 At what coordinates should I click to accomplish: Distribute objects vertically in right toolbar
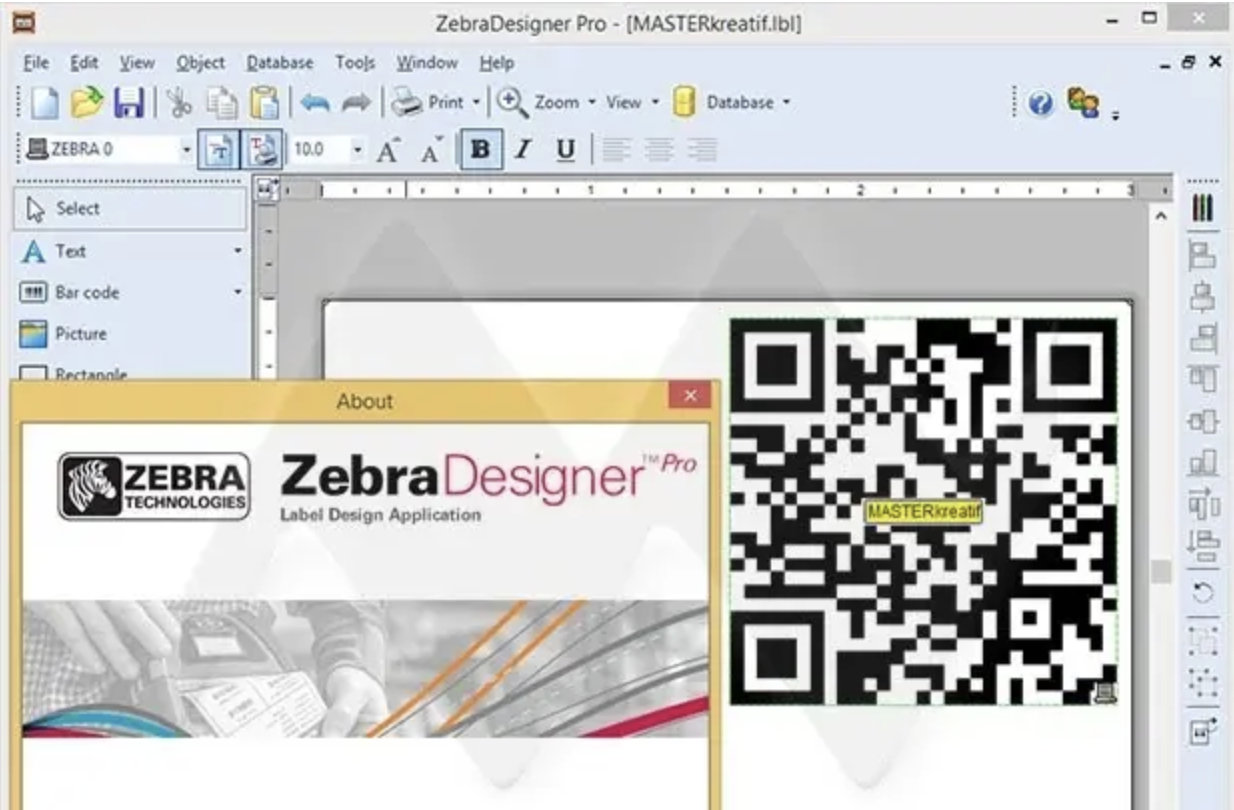tap(1203, 545)
